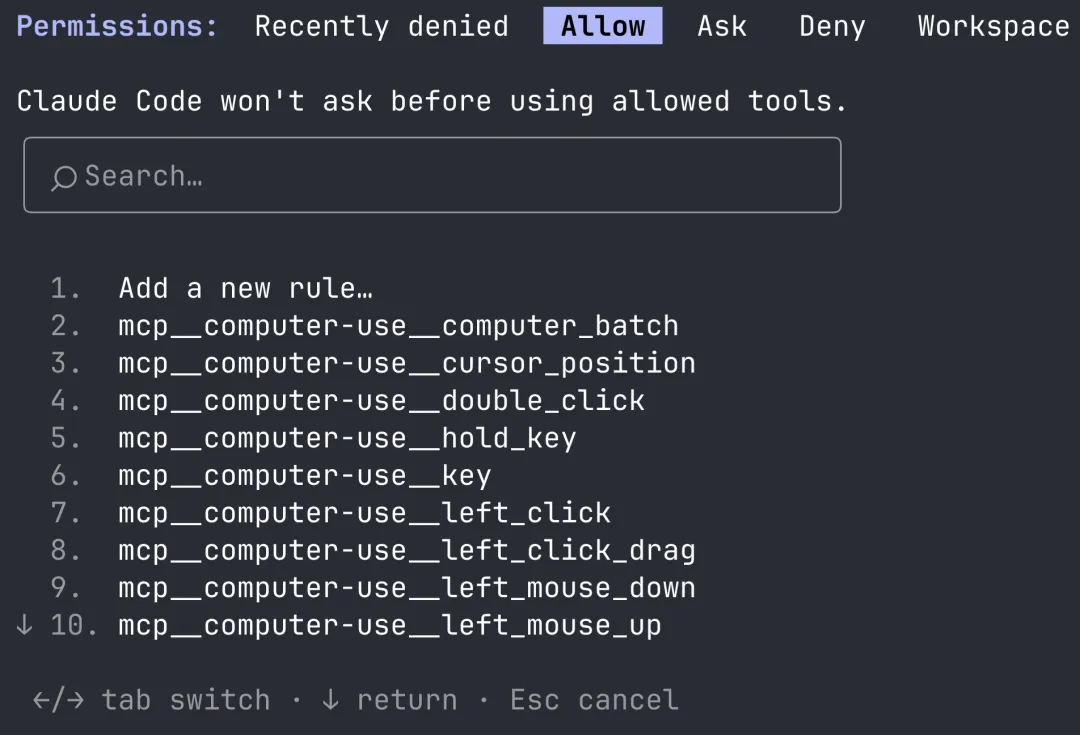The height and width of the screenshot is (735, 1080).
Task: Choose the left_mouse_up rule entry
Action: 389,625
